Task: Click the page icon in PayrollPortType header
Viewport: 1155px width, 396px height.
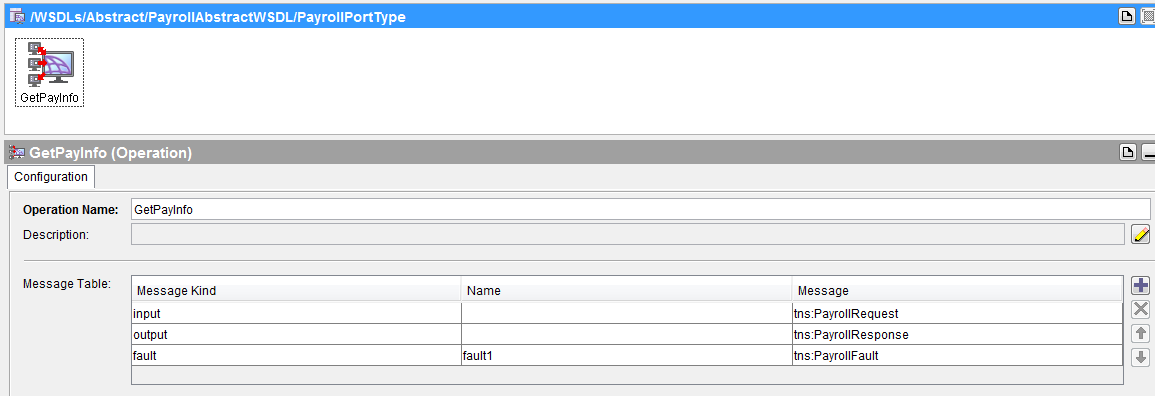Action: point(1127,16)
